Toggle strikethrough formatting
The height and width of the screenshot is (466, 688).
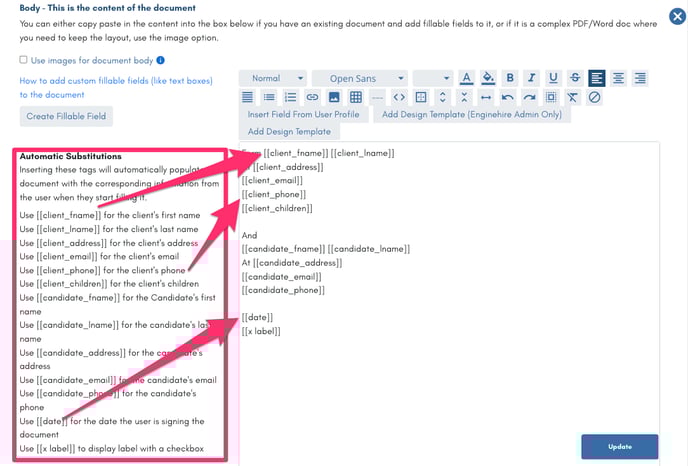(x=575, y=78)
